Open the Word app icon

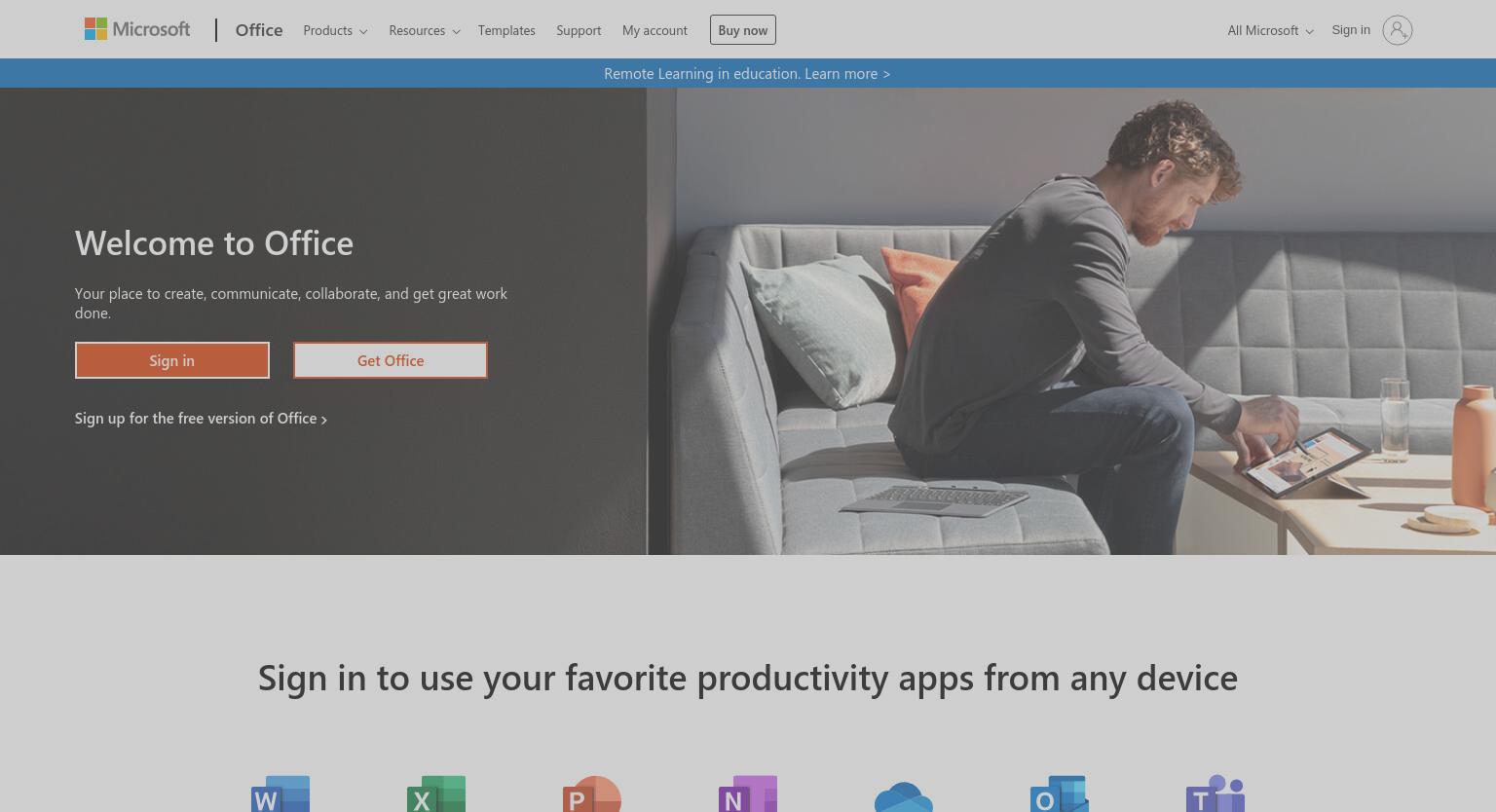pos(280,794)
